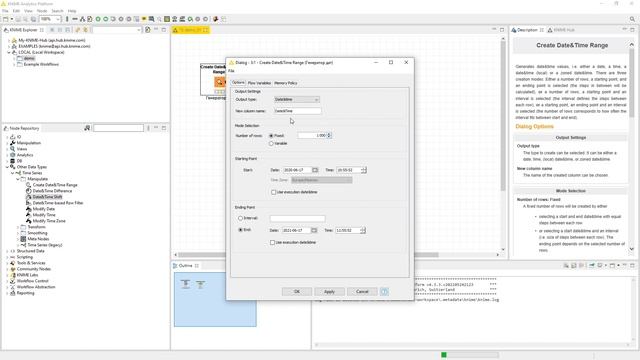The width and height of the screenshot is (640, 360).
Task: Expand the Transform folder in repository
Action: tap(18, 227)
